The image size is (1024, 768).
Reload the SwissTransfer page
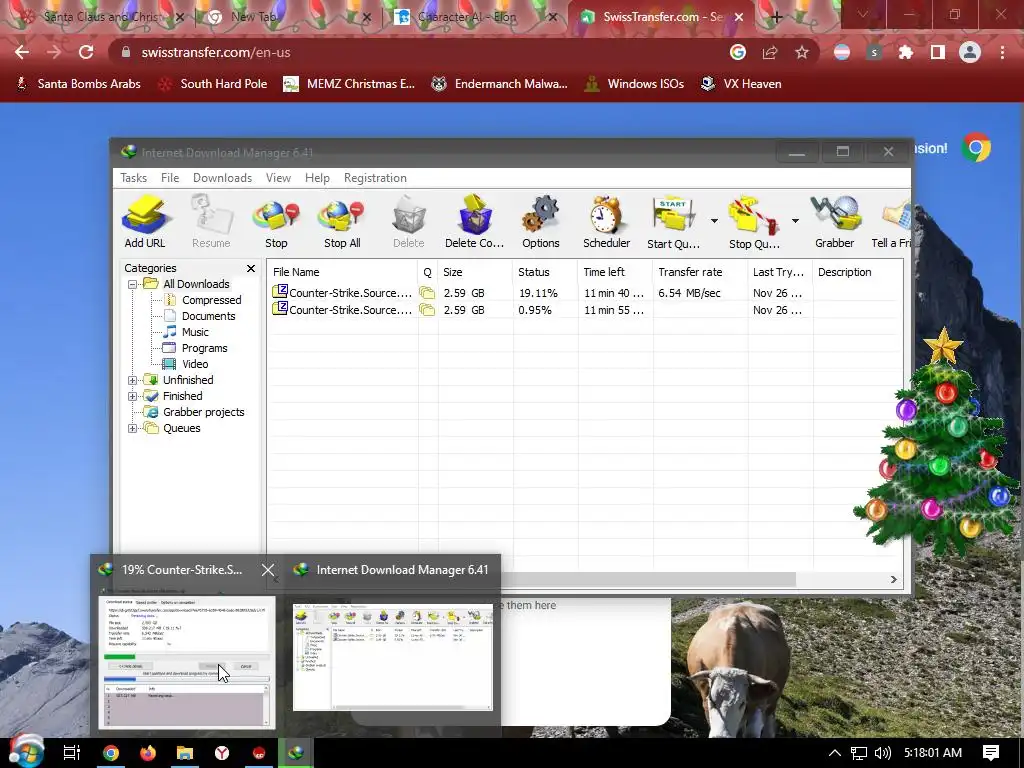(86, 52)
